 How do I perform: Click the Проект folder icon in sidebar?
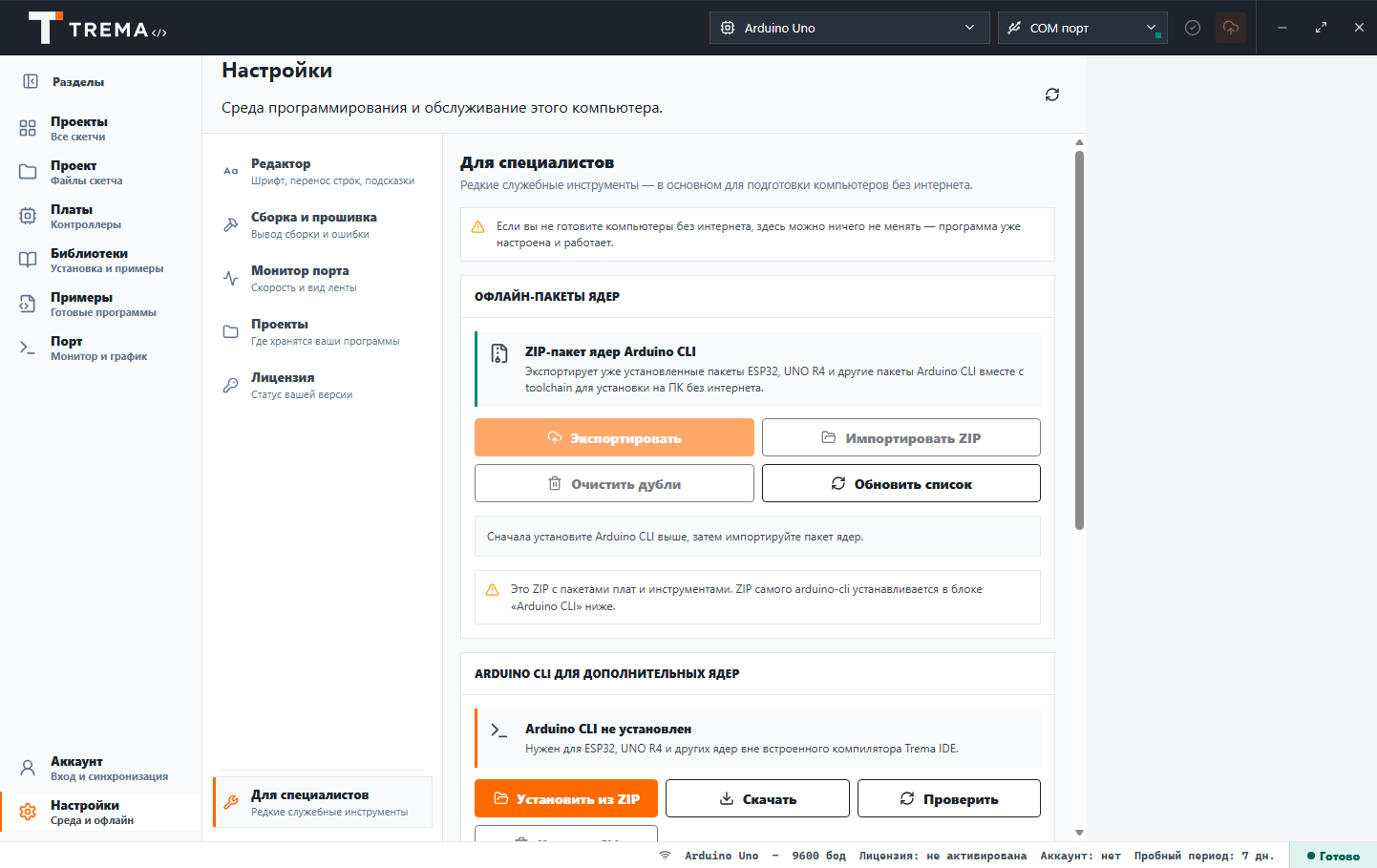click(x=28, y=172)
